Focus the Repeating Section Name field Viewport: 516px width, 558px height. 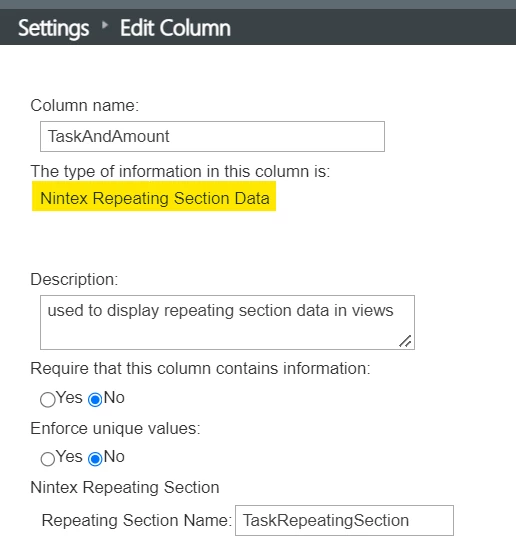[344, 520]
